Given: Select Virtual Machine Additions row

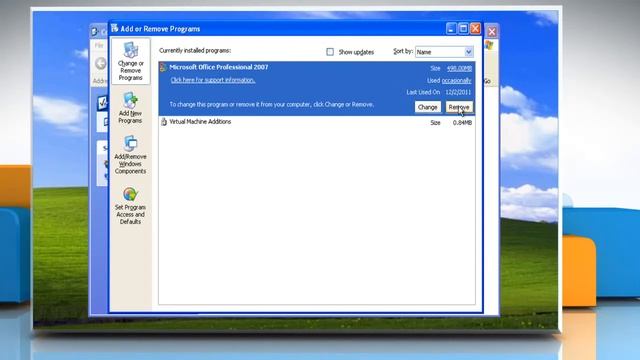Looking at the screenshot, I should tap(317, 122).
